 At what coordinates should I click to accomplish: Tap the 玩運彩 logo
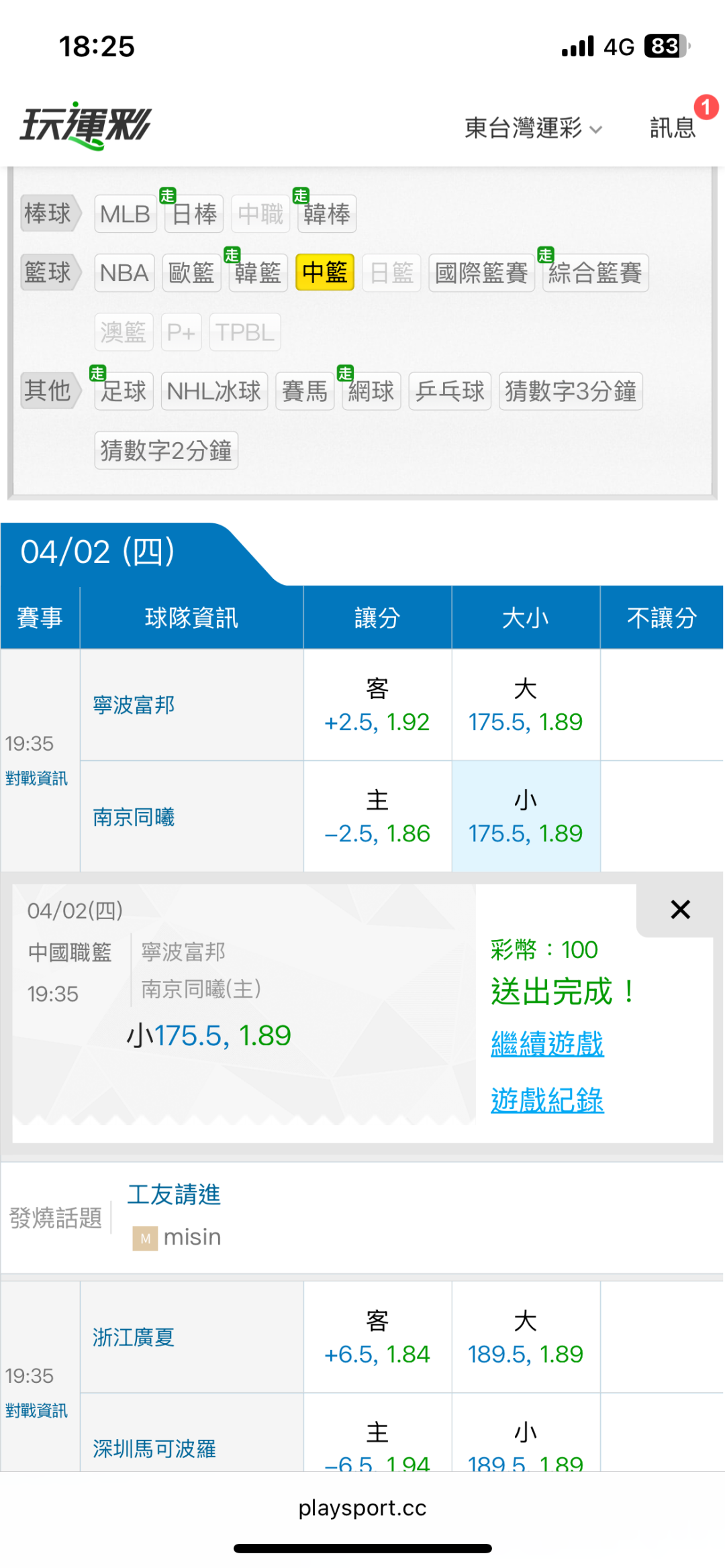click(x=86, y=125)
